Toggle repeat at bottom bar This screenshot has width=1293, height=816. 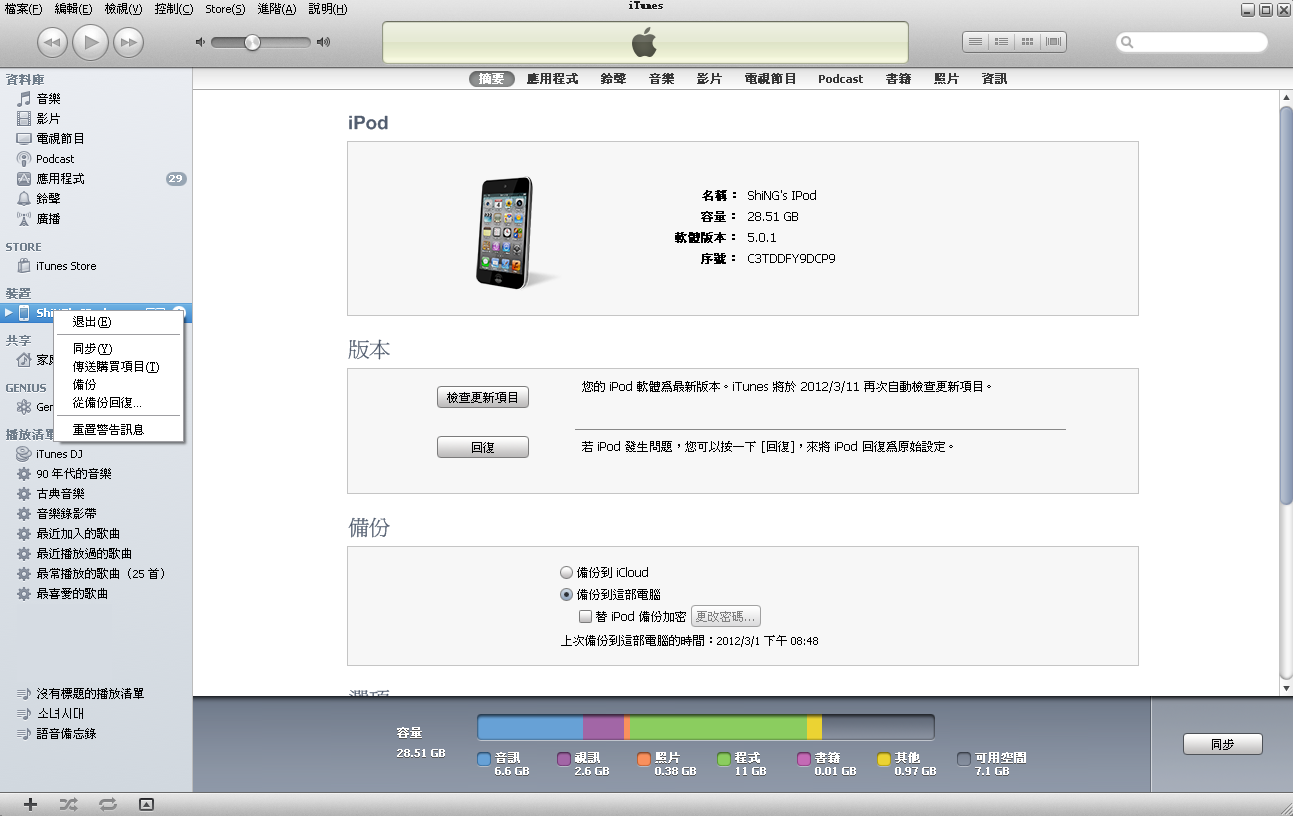tap(107, 804)
